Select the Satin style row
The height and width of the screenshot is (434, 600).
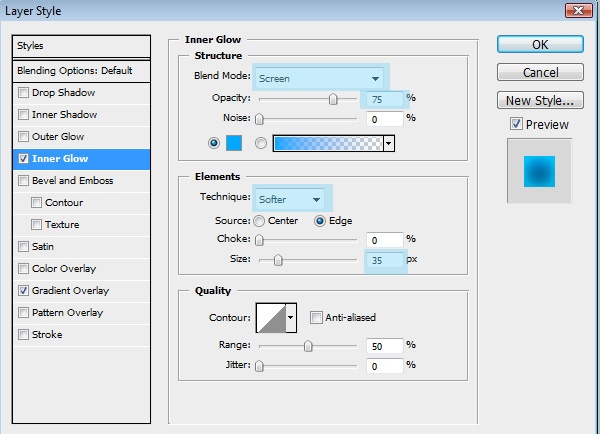[82, 246]
